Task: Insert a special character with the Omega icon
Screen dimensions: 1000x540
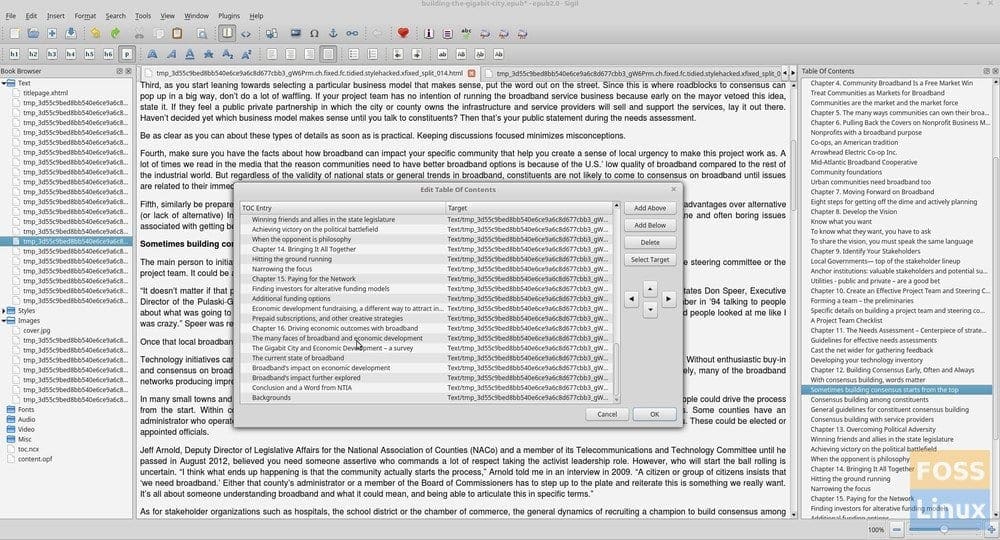Action: (x=314, y=33)
